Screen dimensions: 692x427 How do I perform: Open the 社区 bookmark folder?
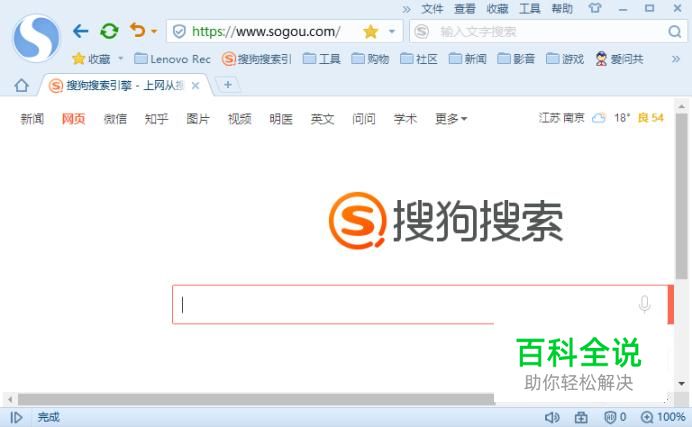pyautogui.click(x=419, y=59)
